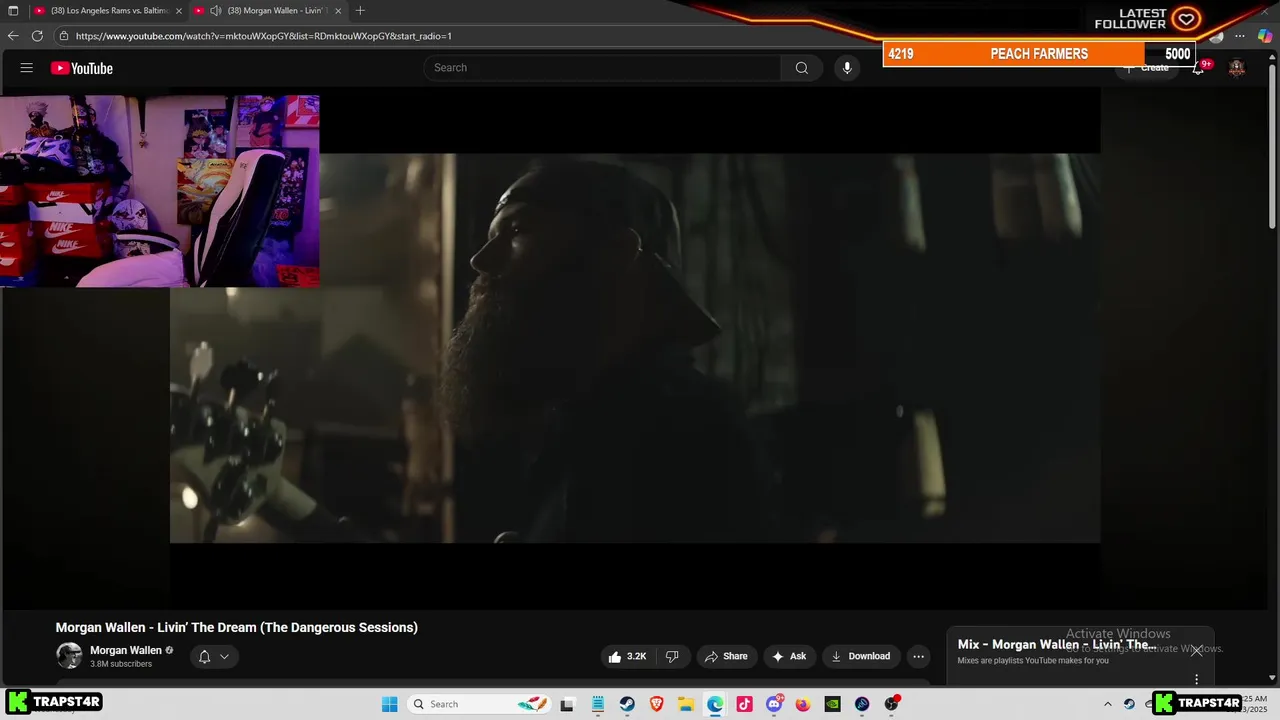Click the YouTube search magnifier button
This screenshot has width=1280, height=720.
[802, 68]
